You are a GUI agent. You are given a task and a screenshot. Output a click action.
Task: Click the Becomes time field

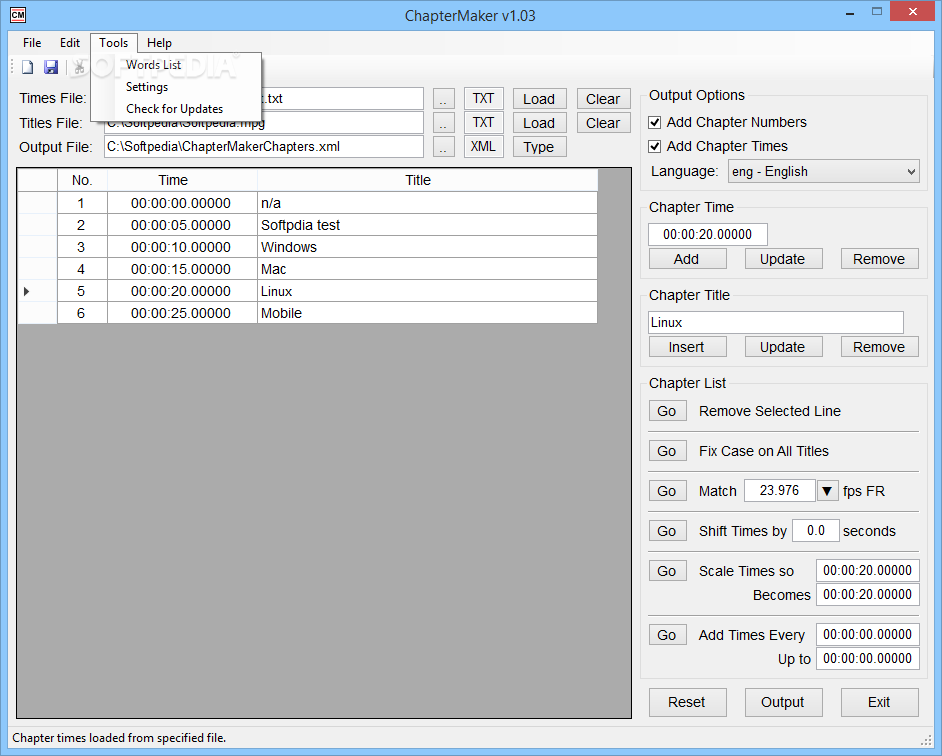(868, 595)
